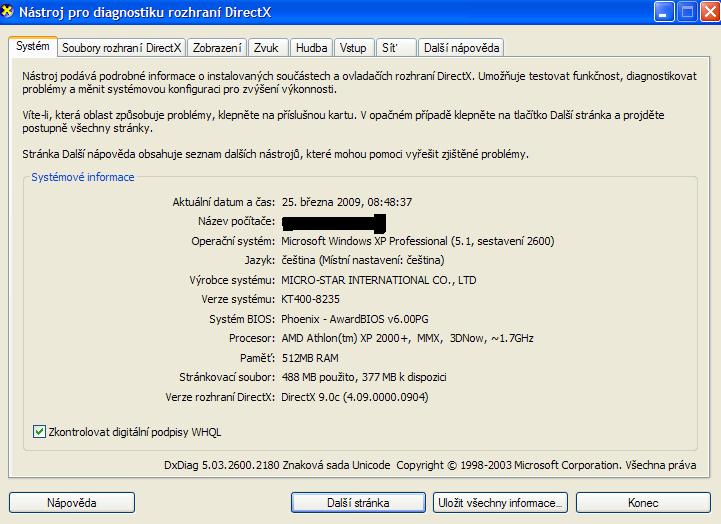
Task: Click the Systém BIOS label
Action: click(x=242, y=319)
